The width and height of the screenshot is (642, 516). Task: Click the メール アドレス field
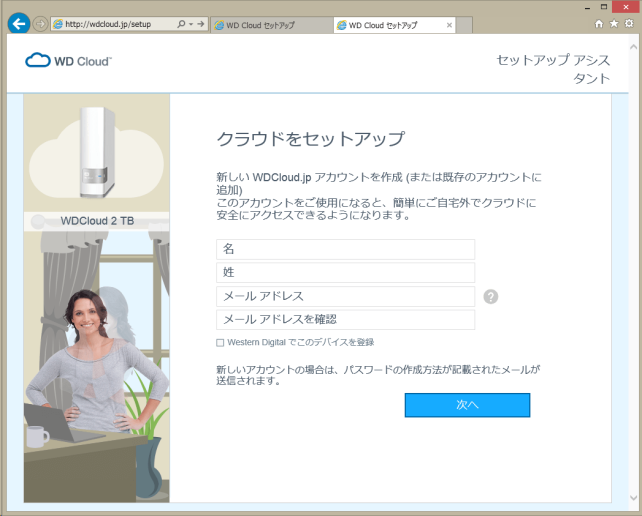pyautogui.click(x=346, y=296)
